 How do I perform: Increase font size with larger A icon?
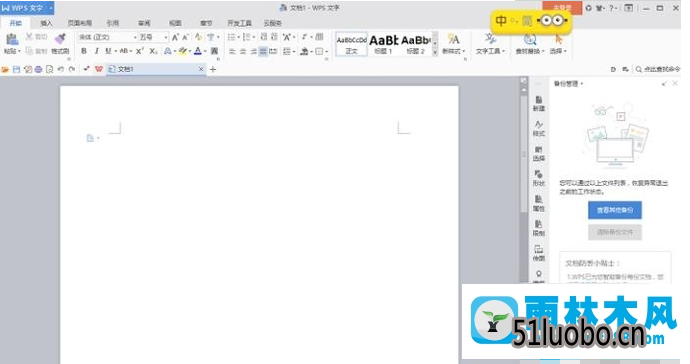point(175,37)
